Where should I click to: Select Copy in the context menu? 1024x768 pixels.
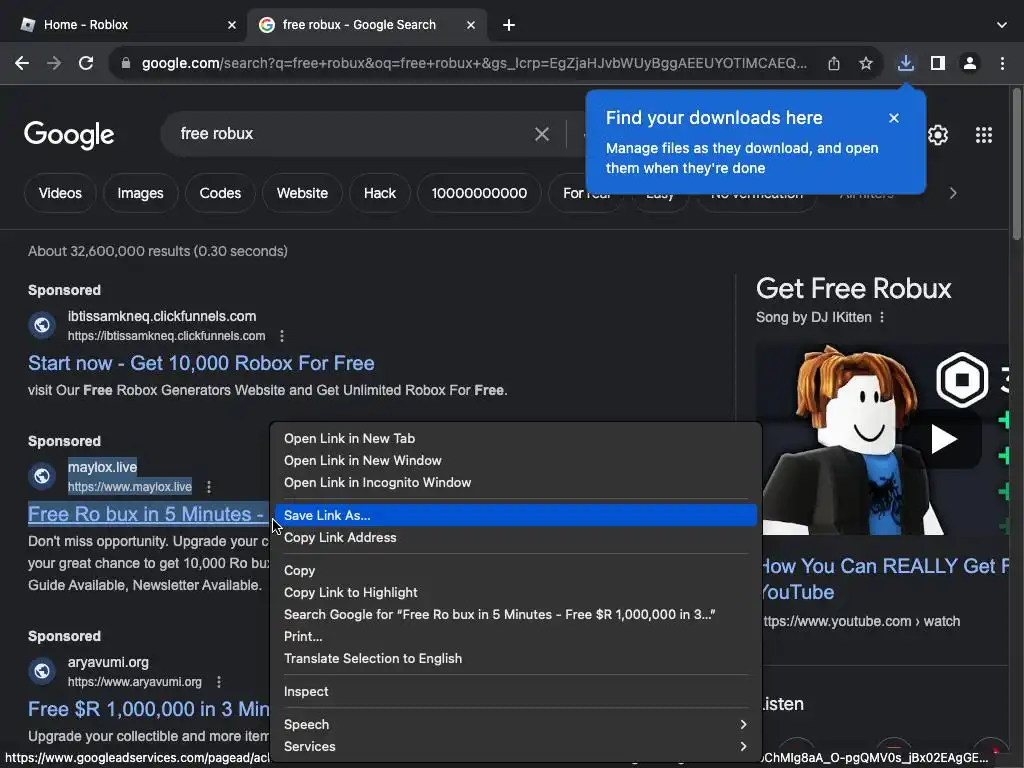point(515,571)
